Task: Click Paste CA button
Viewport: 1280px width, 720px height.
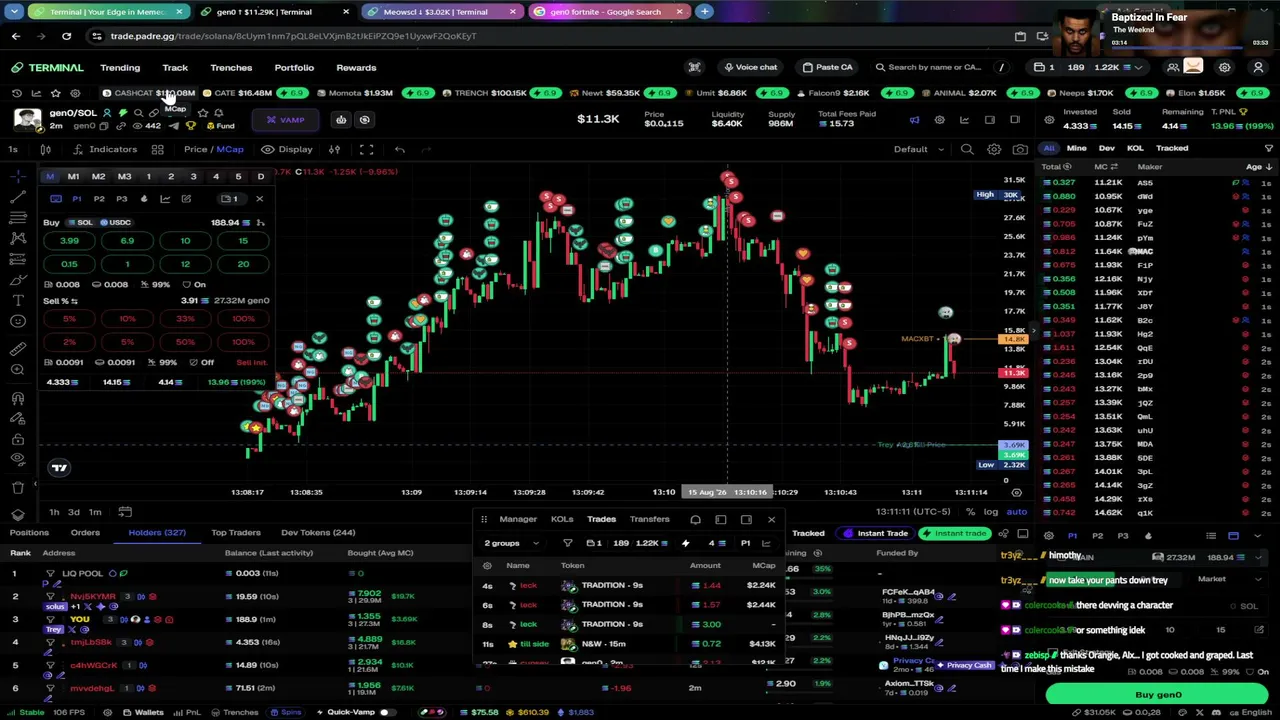Action: pyautogui.click(x=827, y=67)
